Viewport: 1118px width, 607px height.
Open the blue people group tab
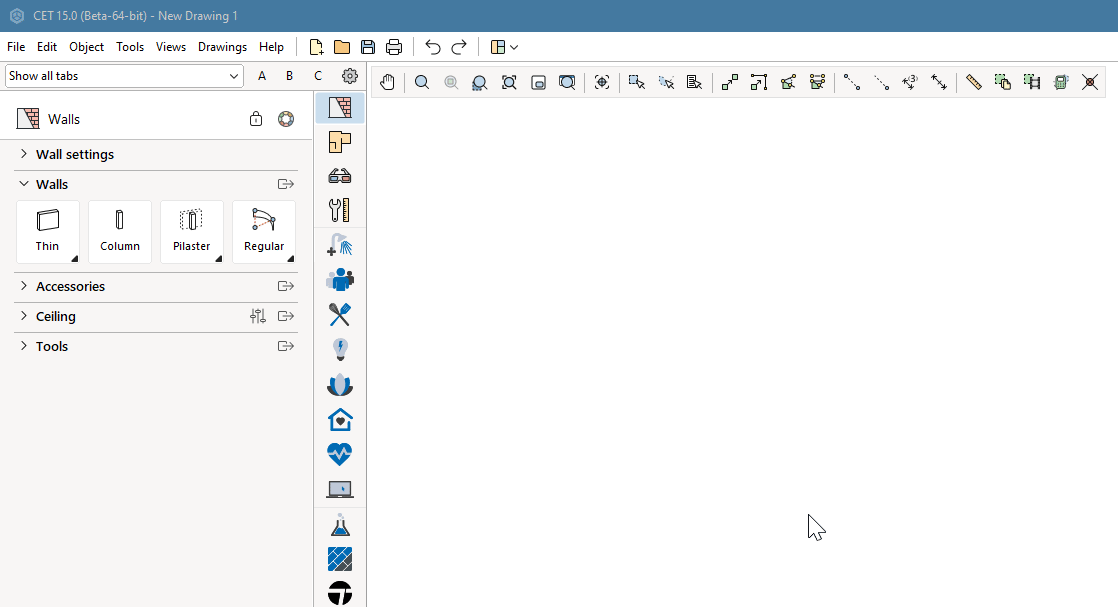(x=340, y=279)
